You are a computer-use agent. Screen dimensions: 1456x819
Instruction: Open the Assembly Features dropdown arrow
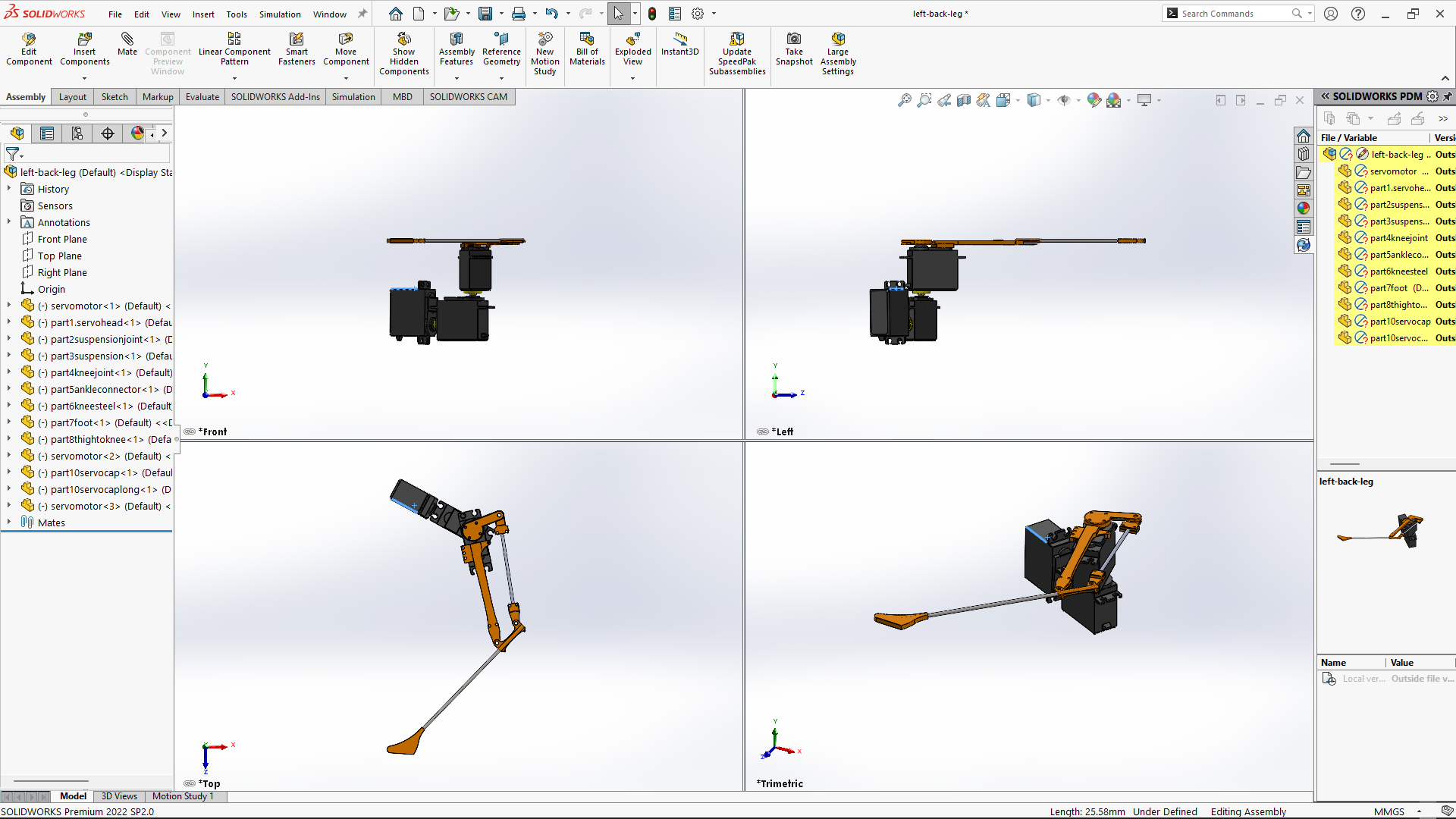tap(457, 78)
